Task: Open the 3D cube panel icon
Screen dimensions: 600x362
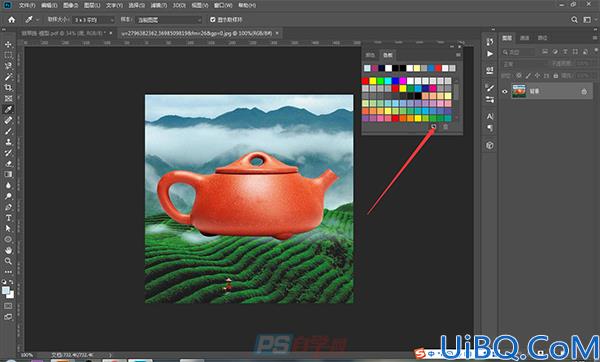Action: [490, 145]
